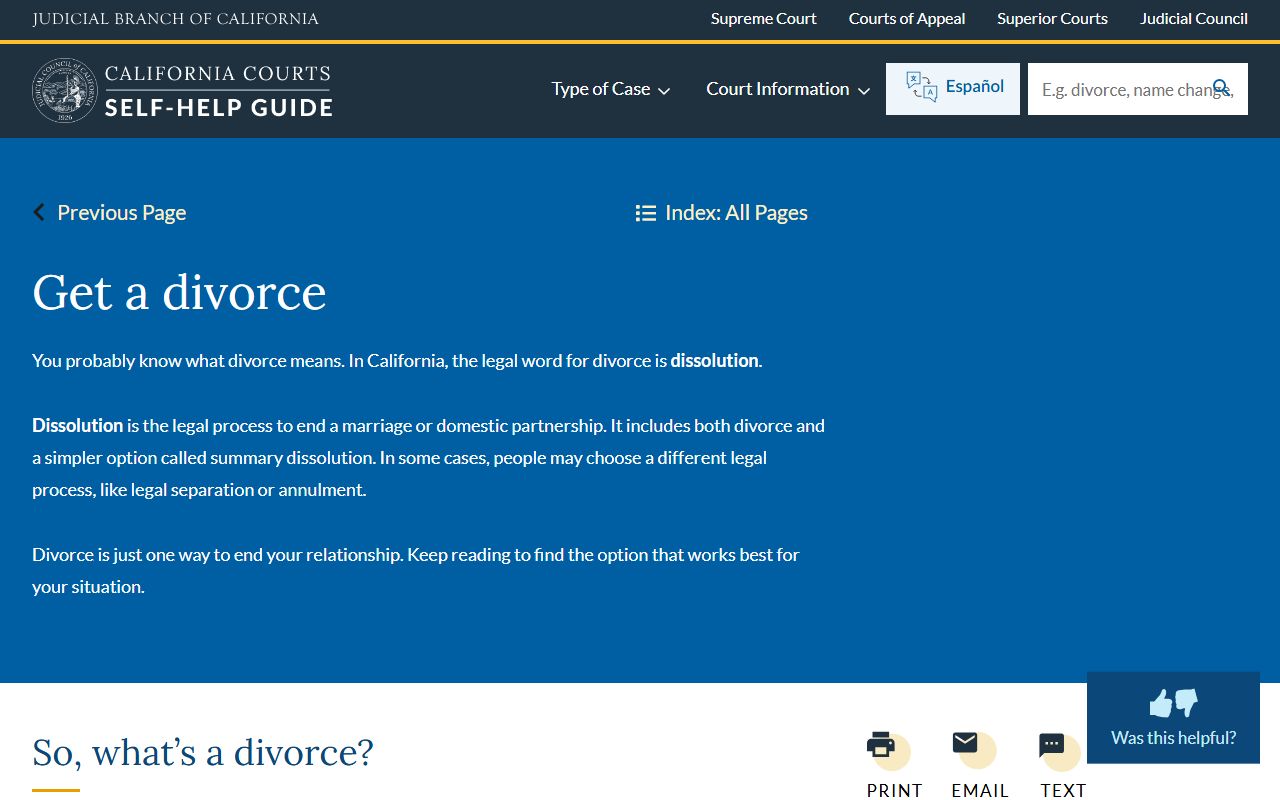Go to the Previous Page link

[x=121, y=213]
